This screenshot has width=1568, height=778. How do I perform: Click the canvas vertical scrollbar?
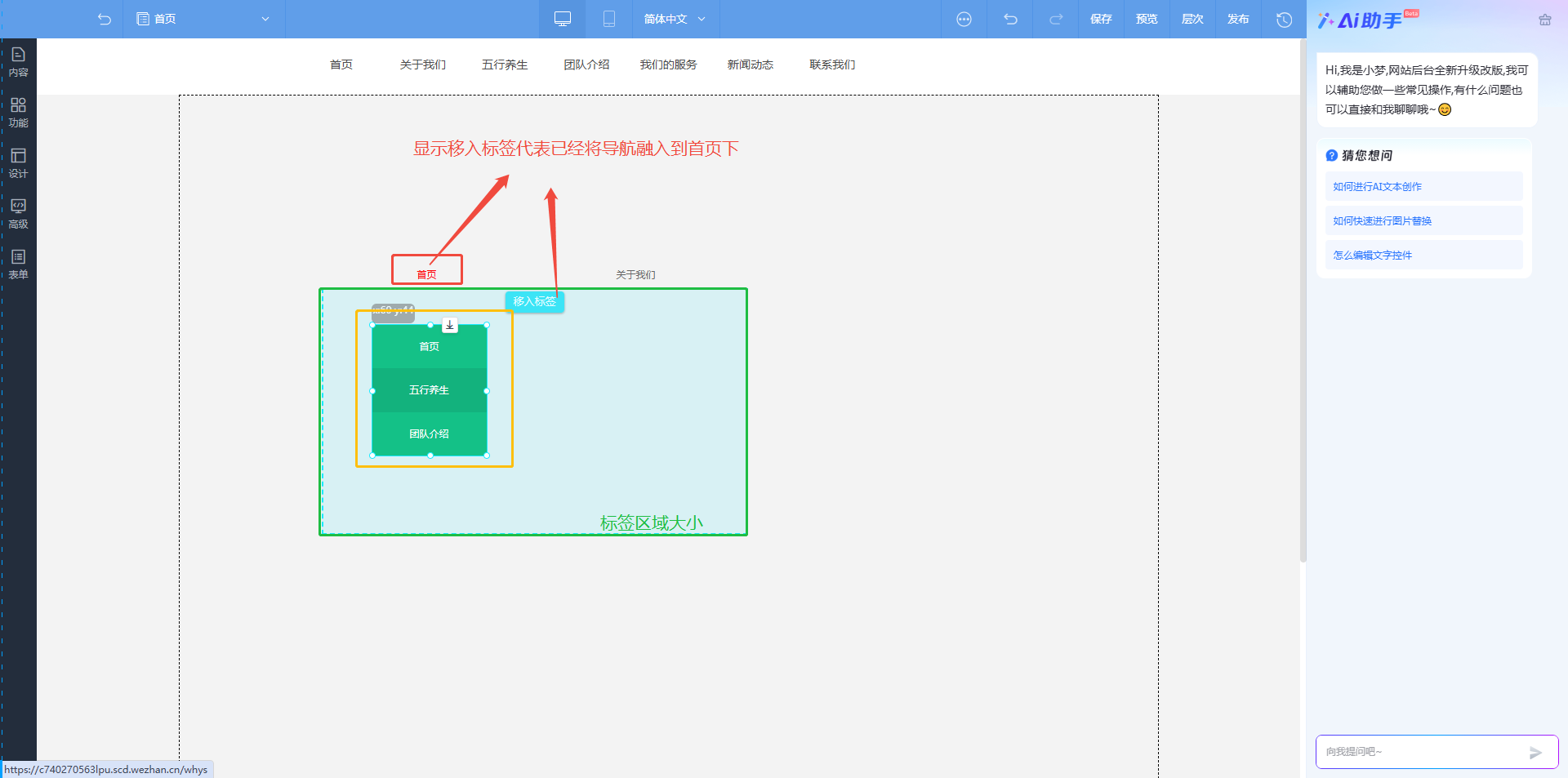click(x=1303, y=302)
